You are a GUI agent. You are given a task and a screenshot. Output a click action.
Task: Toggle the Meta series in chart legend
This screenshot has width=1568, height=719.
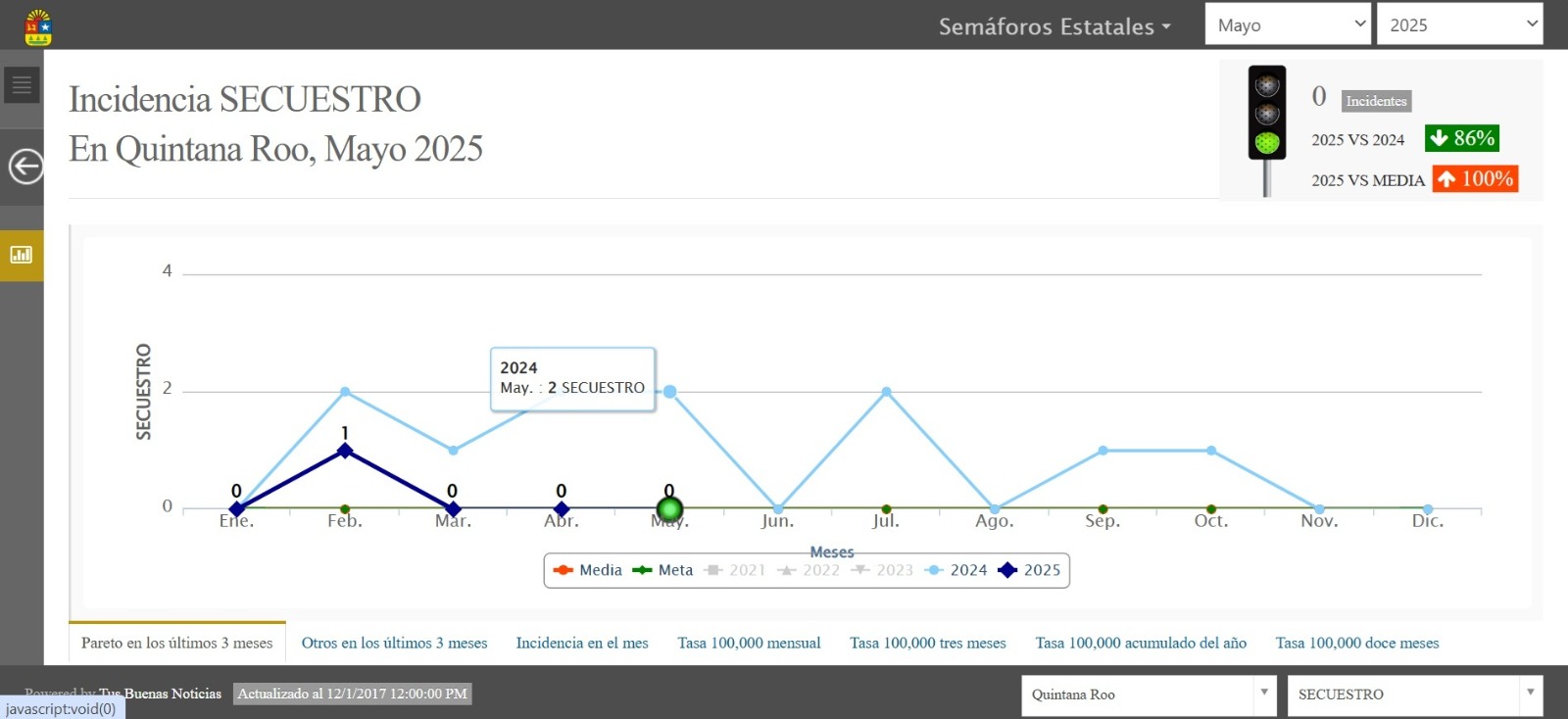click(x=663, y=570)
